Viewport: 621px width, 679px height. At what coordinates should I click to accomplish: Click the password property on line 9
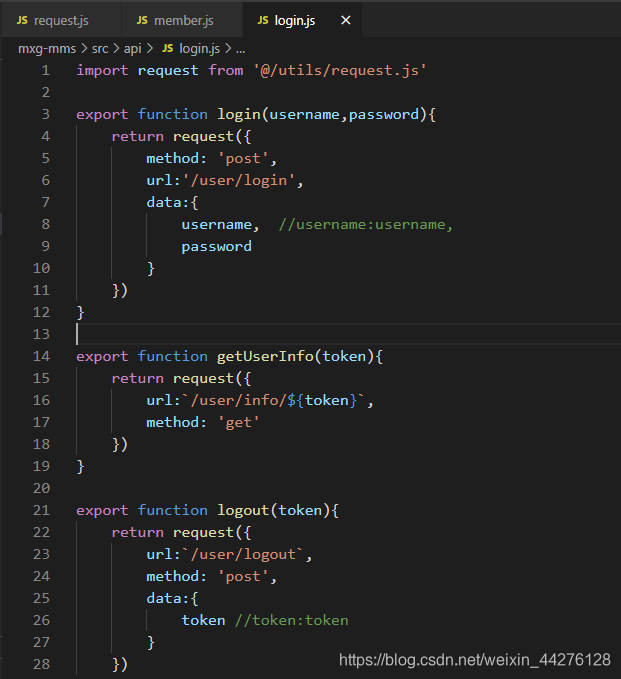pyautogui.click(x=217, y=246)
